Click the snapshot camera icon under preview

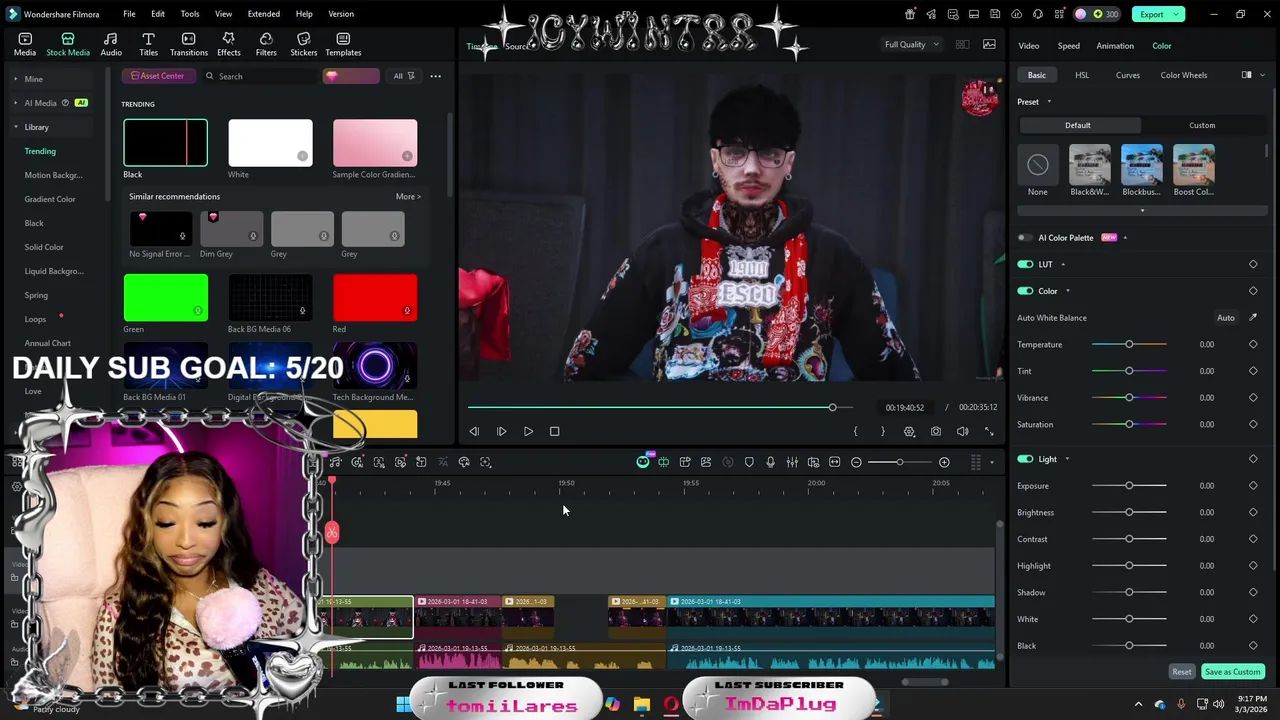click(936, 431)
